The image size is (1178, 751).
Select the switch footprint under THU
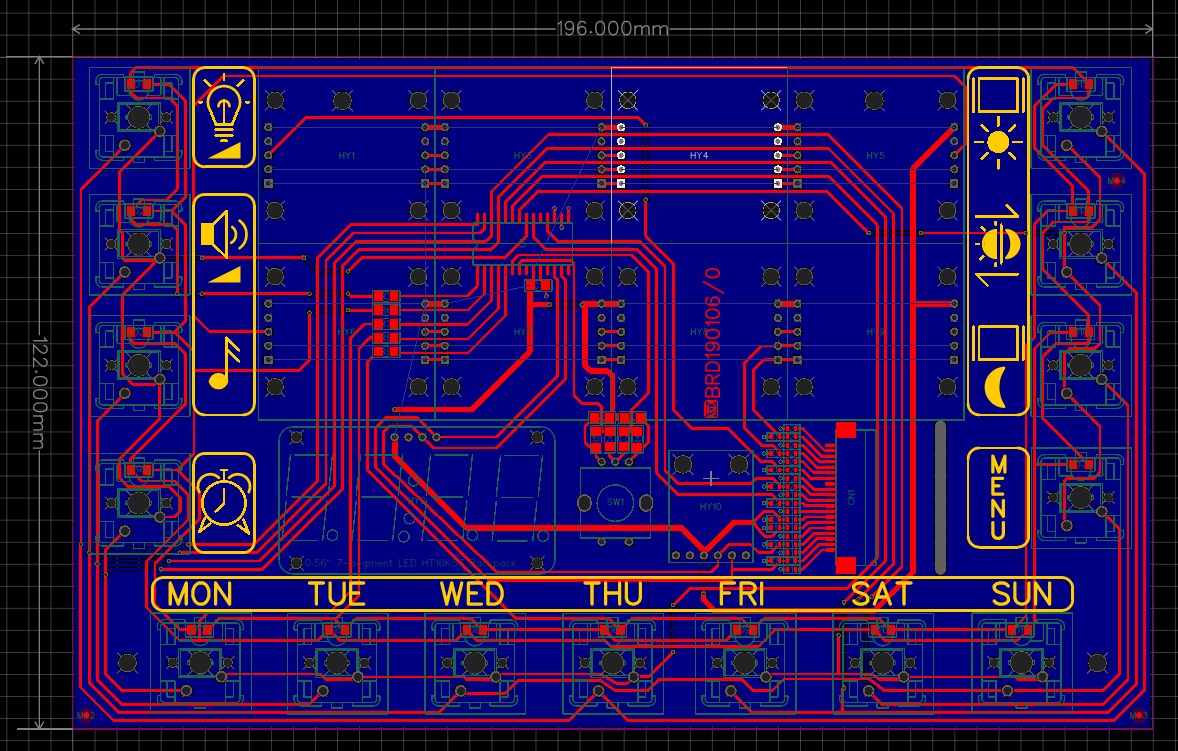click(612, 663)
